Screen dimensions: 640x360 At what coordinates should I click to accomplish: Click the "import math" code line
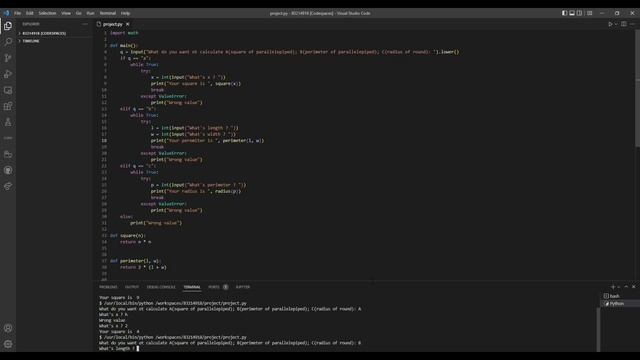coord(124,33)
